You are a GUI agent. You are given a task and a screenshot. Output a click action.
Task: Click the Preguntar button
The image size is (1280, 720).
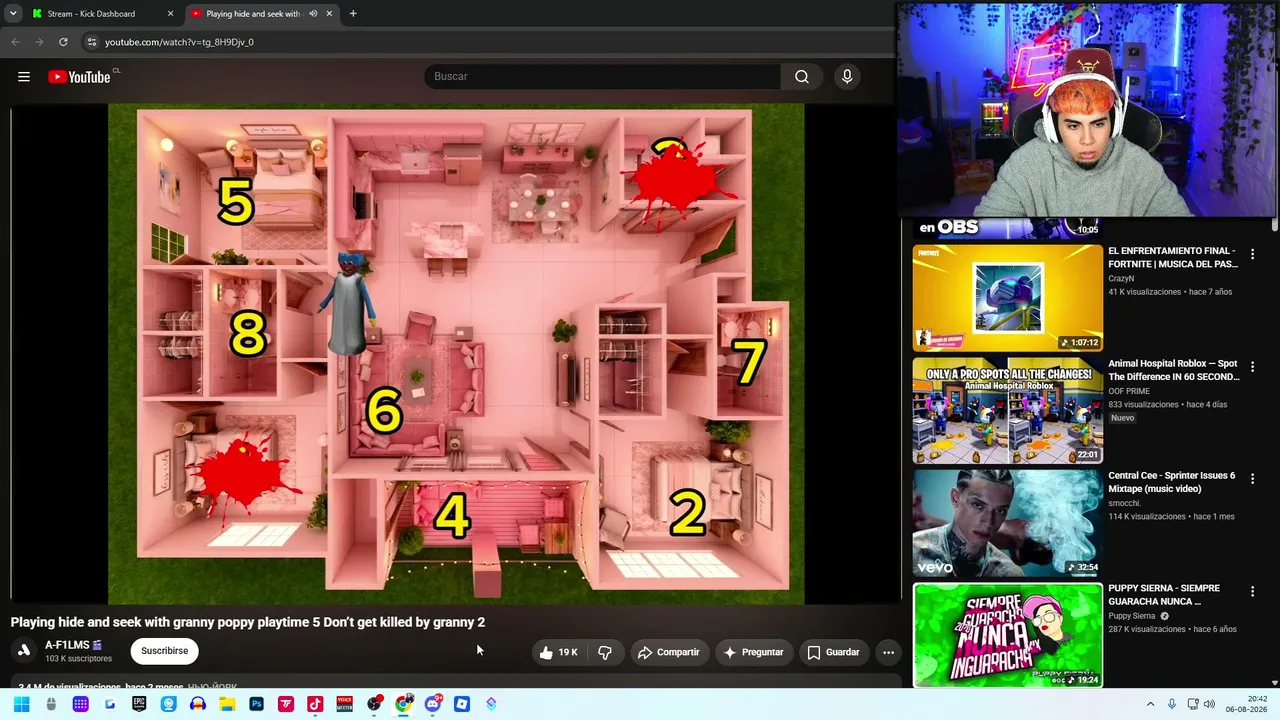(x=753, y=652)
